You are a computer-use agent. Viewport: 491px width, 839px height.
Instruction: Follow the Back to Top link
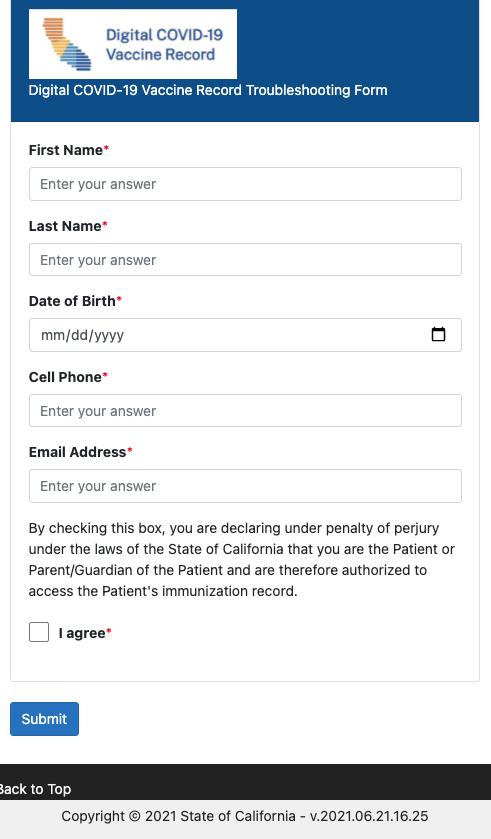click(x=35, y=789)
